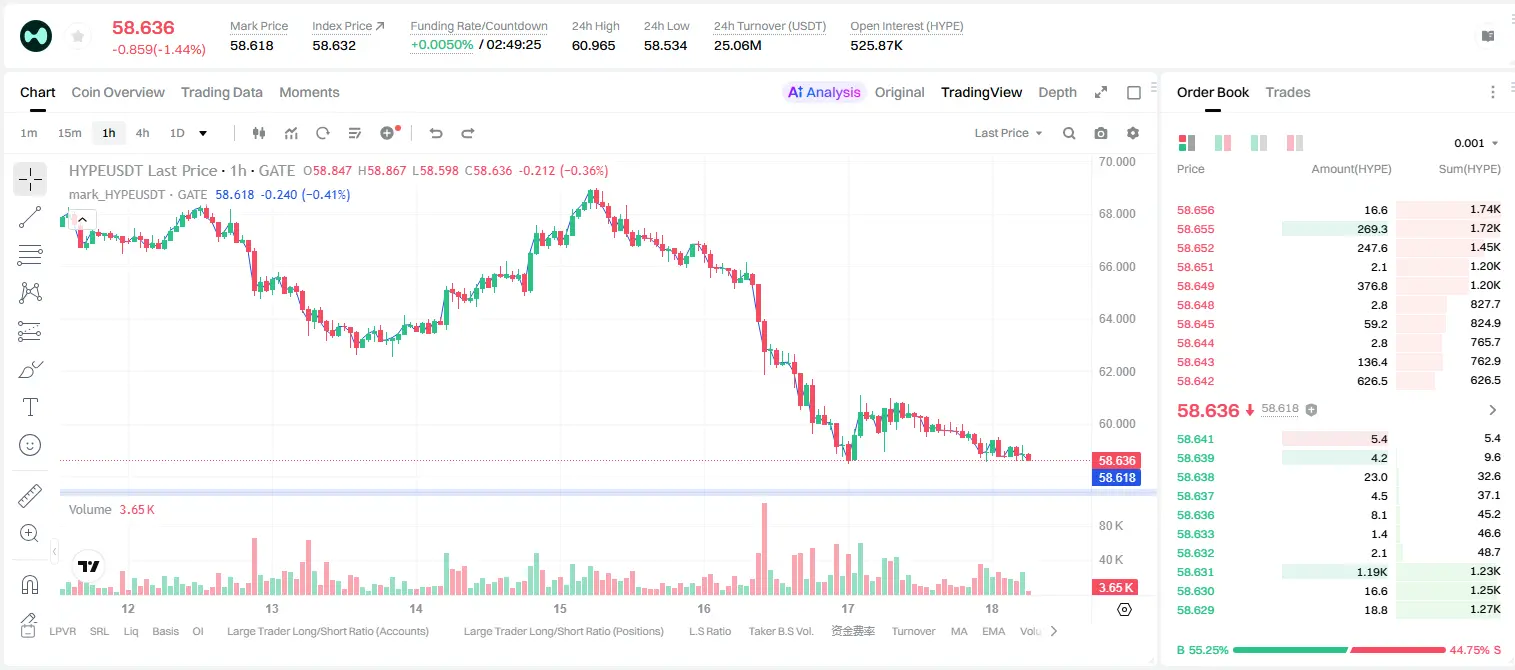Switch to the Trades tab
This screenshot has width=1515, height=670.
(x=1288, y=92)
